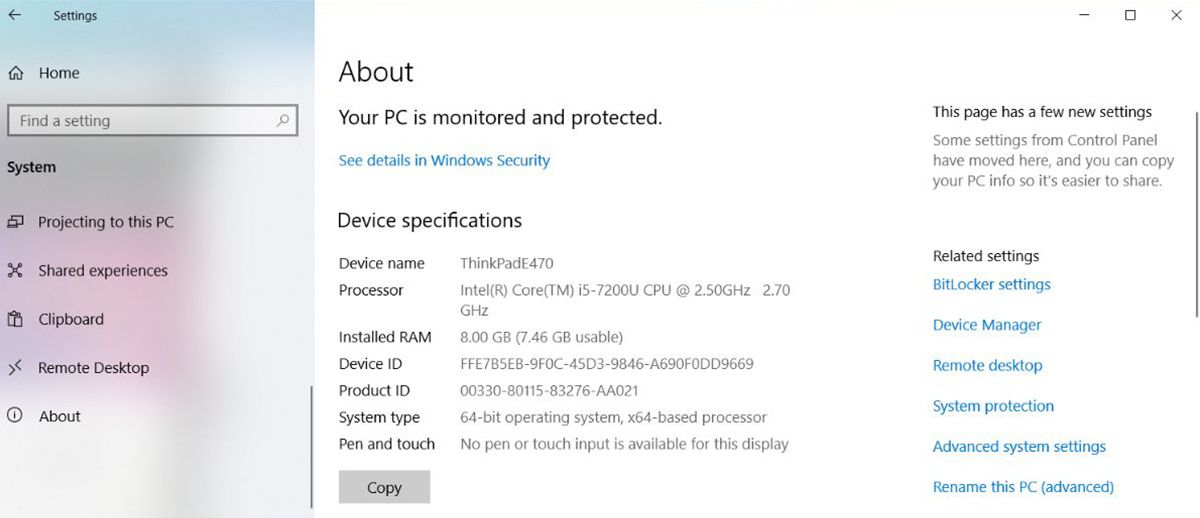The image size is (1200, 518).
Task: Open Shared experiences settings page
Action: tap(103, 270)
